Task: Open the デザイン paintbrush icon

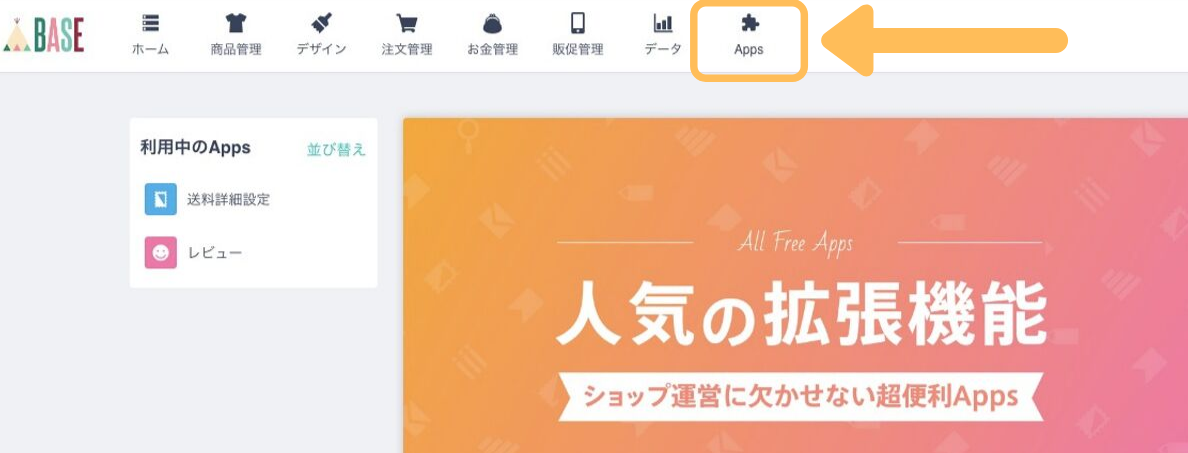Action: pyautogui.click(x=321, y=23)
